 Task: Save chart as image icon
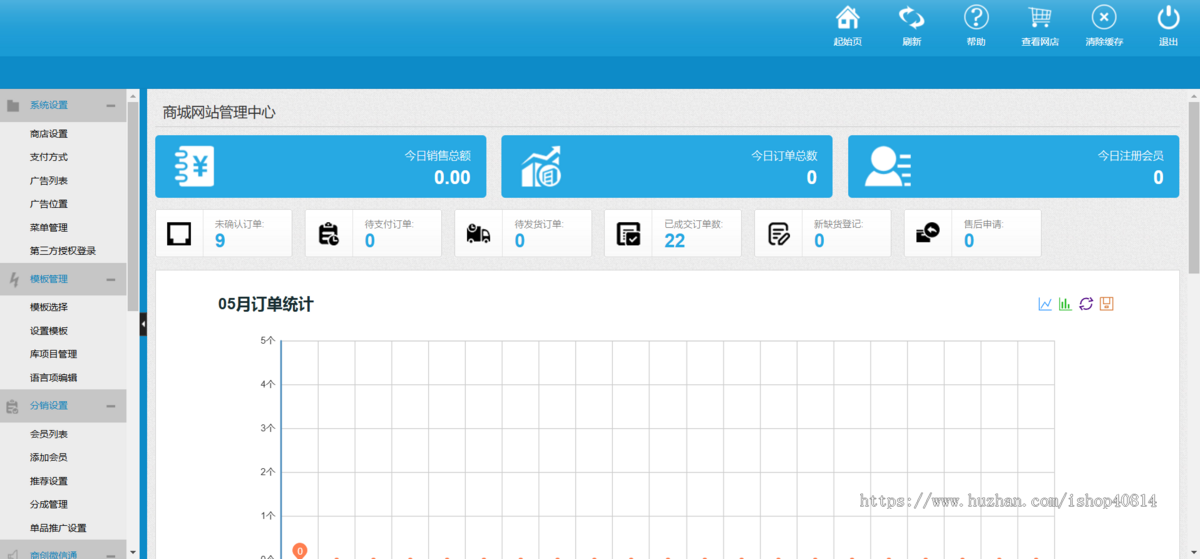pyautogui.click(x=1106, y=304)
